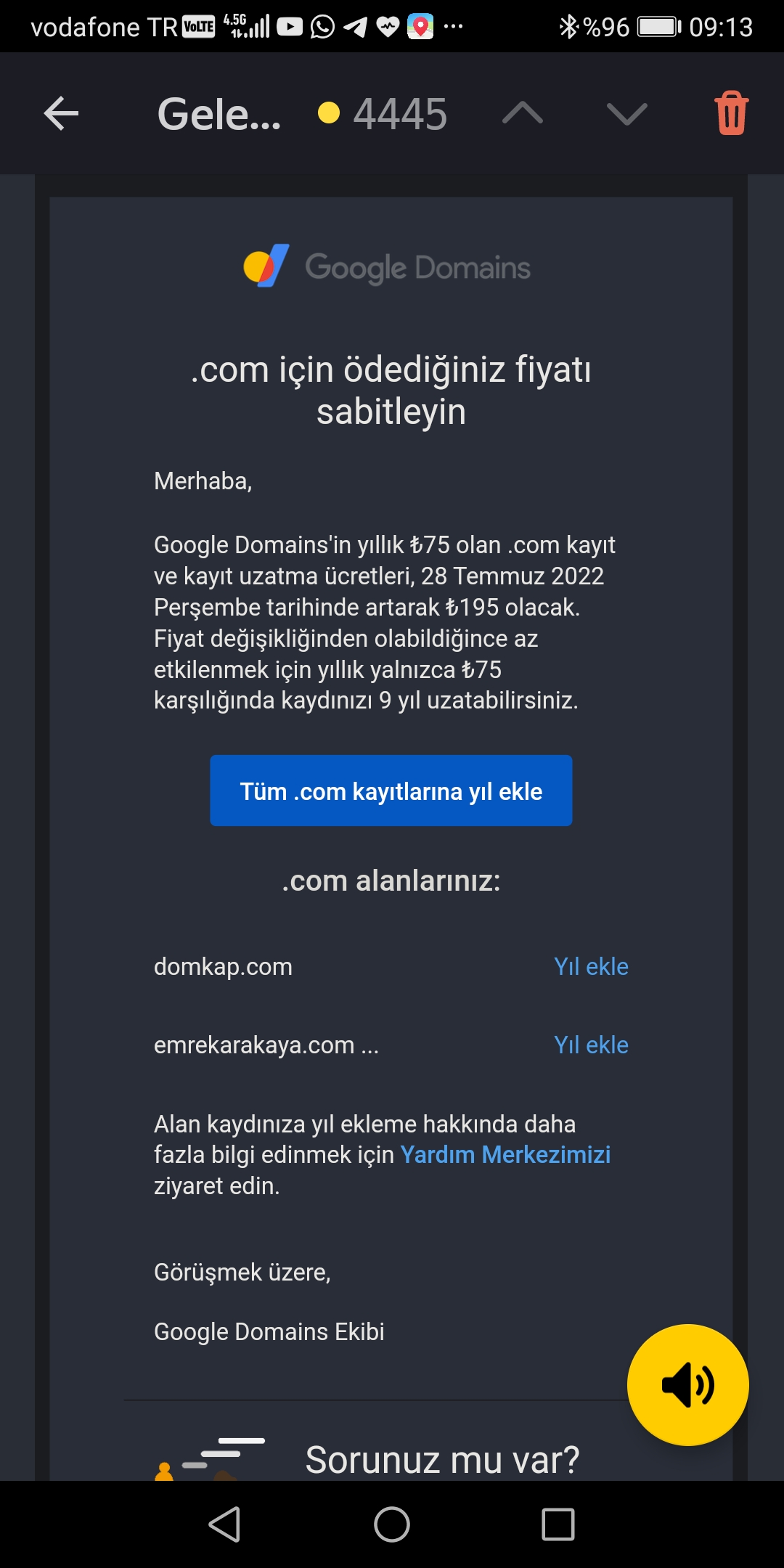Tap the yellow unread dot indicator
Viewport: 784px width, 1568px height.
(329, 113)
